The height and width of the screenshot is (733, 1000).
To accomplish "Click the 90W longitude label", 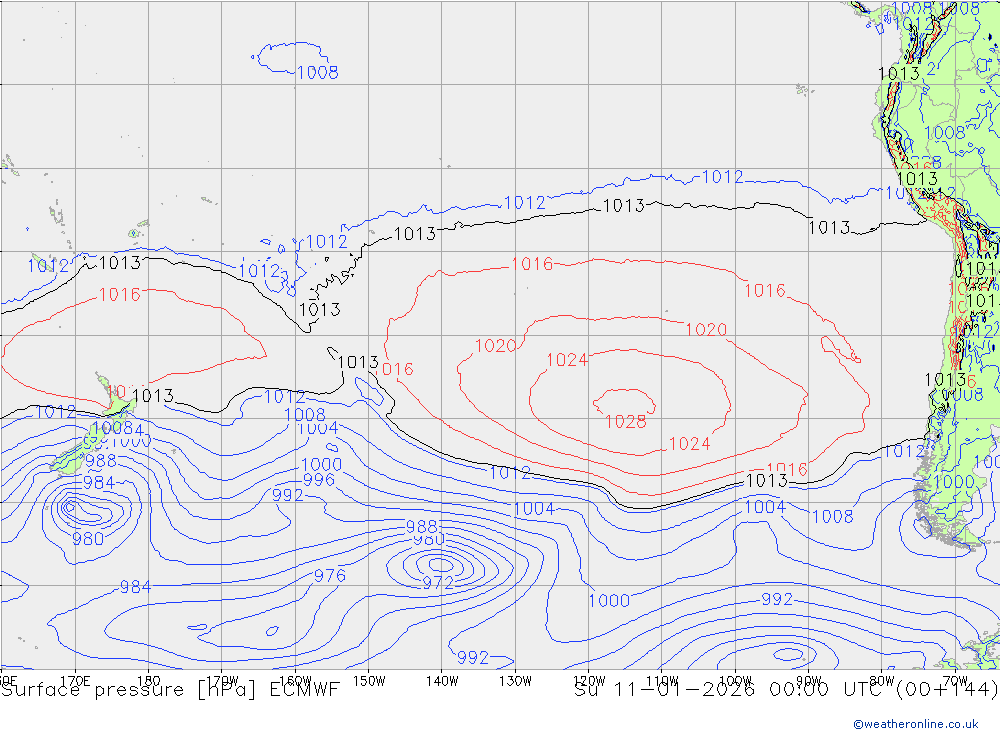I will 809,681.
